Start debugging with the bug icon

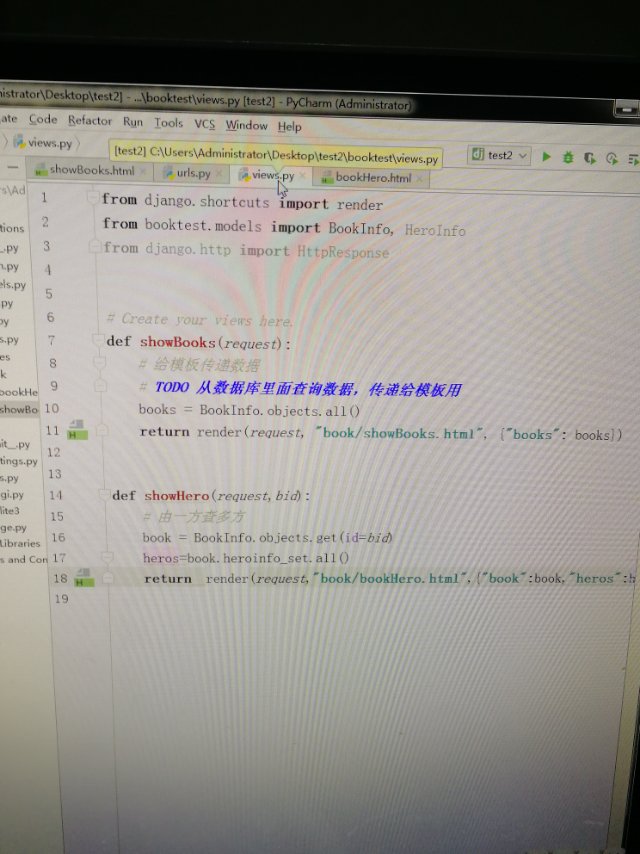[x=568, y=157]
